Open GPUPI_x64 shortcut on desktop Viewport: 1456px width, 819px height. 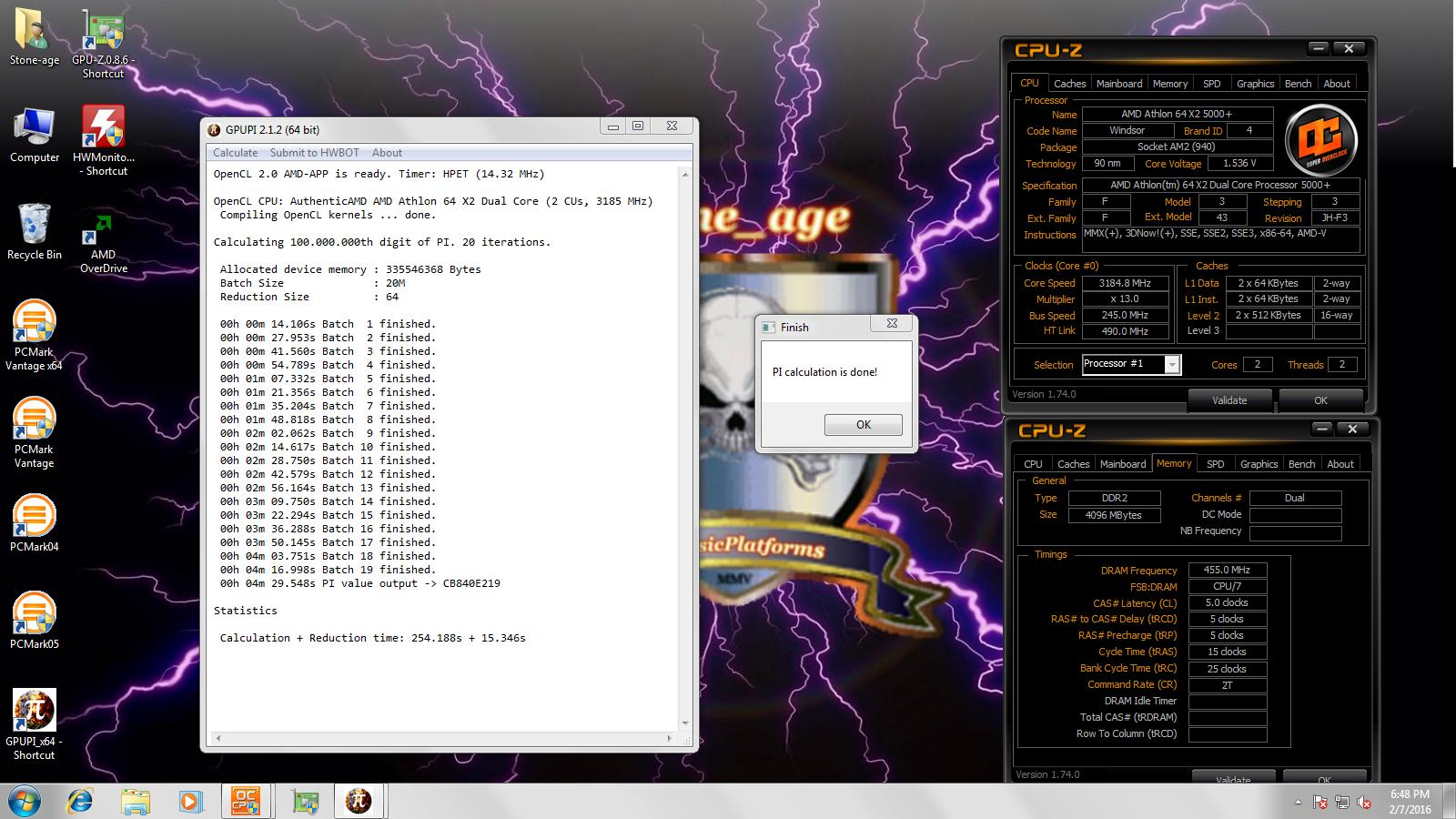[35, 725]
